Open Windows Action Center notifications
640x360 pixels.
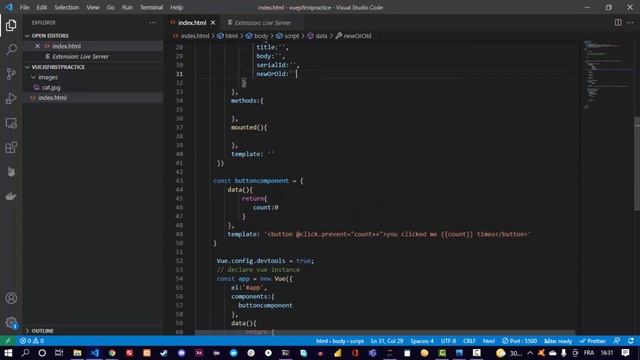[625, 353]
